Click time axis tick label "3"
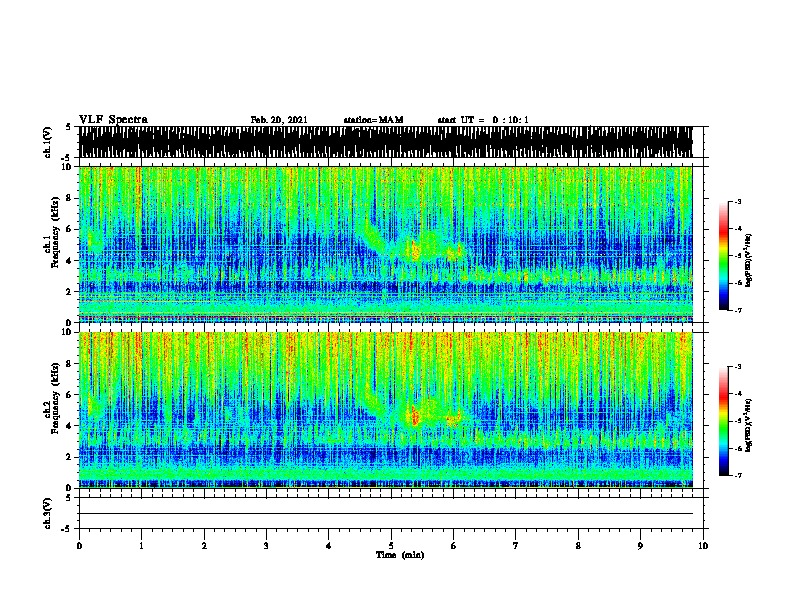 click(x=266, y=546)
